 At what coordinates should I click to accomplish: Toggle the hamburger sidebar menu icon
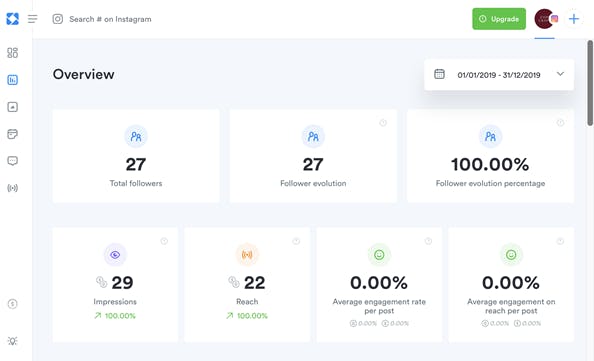click(x=33, y=19)
